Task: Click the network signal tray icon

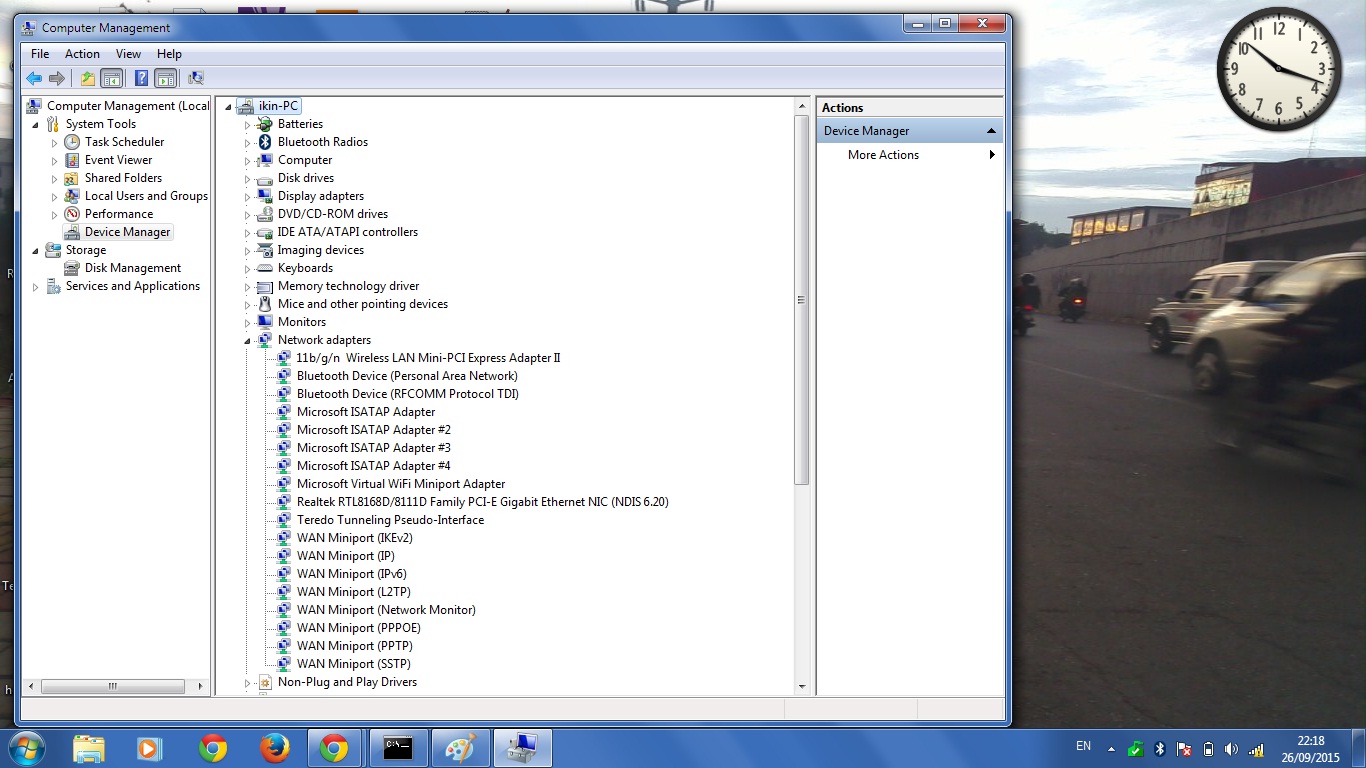Action: coord(1256,749)
